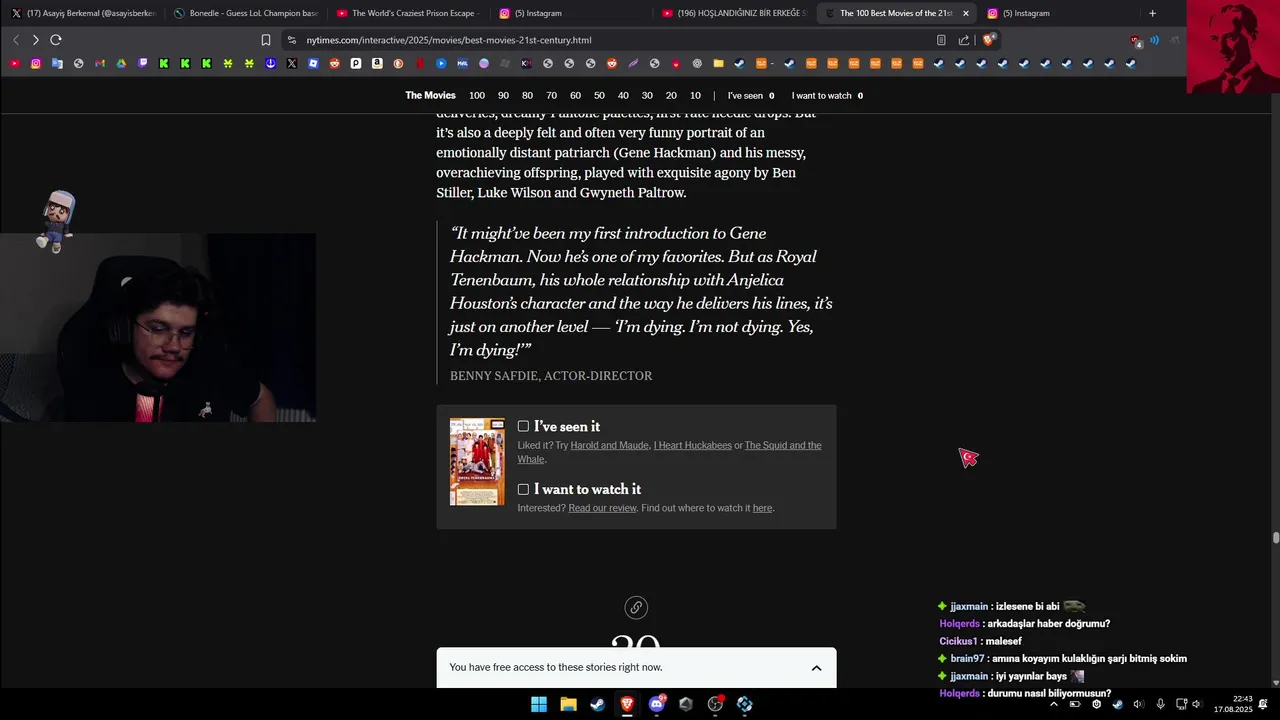Viewport: 1280px width, 720px height.
Task: Open the Instagram bookmark icon
Action: point(36,63)
